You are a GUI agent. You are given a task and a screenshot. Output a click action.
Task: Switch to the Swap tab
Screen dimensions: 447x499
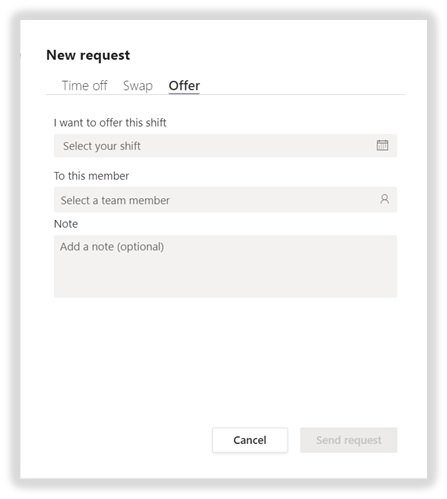point(138,86)
